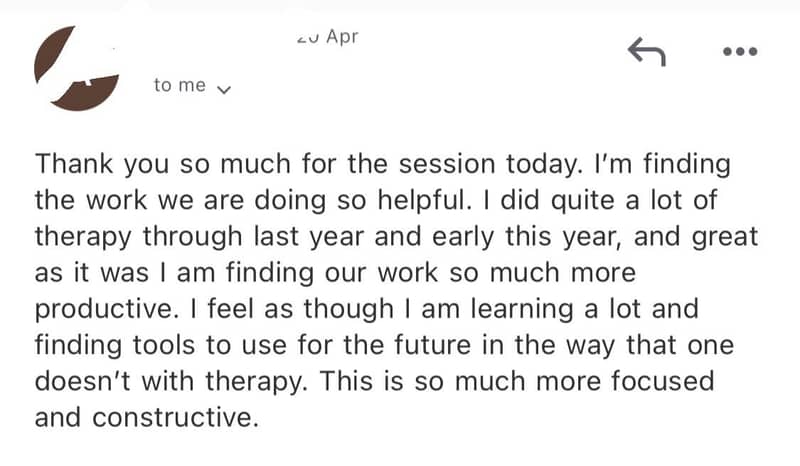Click the word 'productive' in the email body
This screenshot has width=800, height=466.
coord(104,310)
